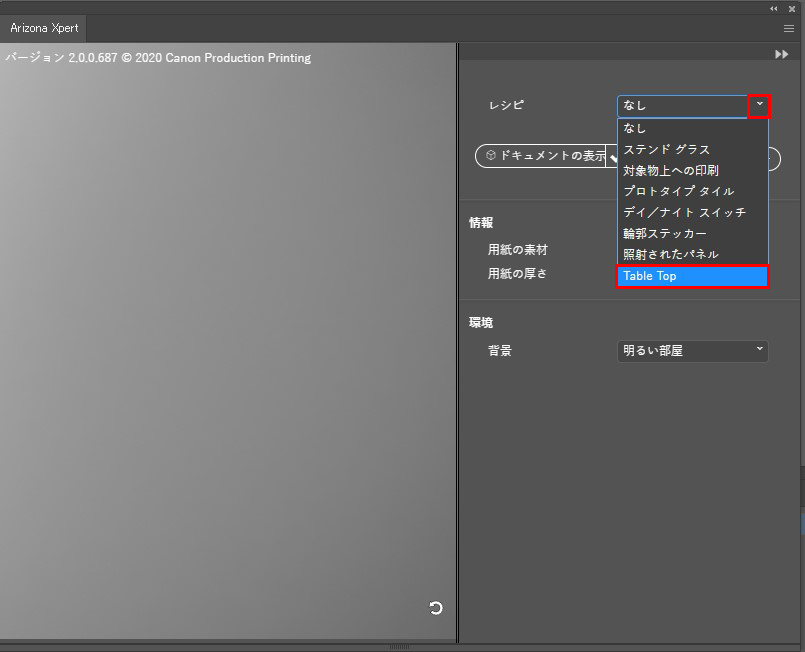Screen dimensions: 805x652
Task: Collapse the panel with double-arrow icon
Action: (x=774, y=9)
